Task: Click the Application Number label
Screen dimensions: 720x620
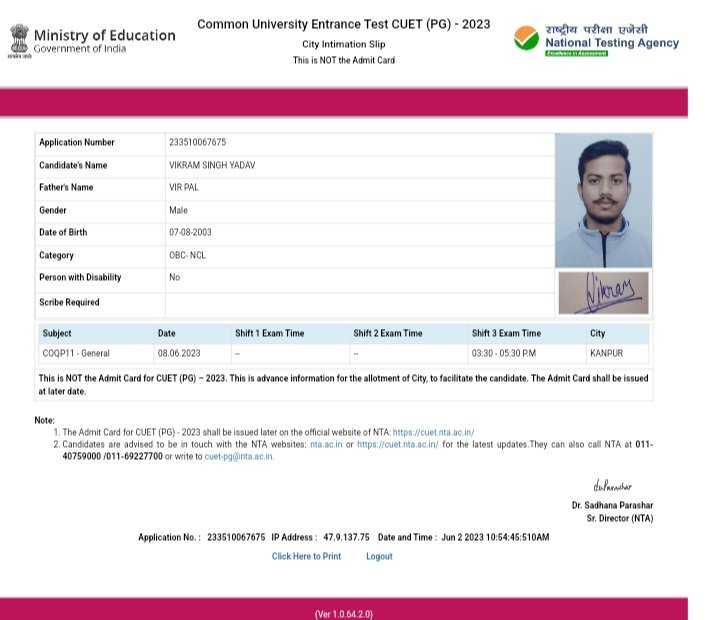Action: coord(77,142)
